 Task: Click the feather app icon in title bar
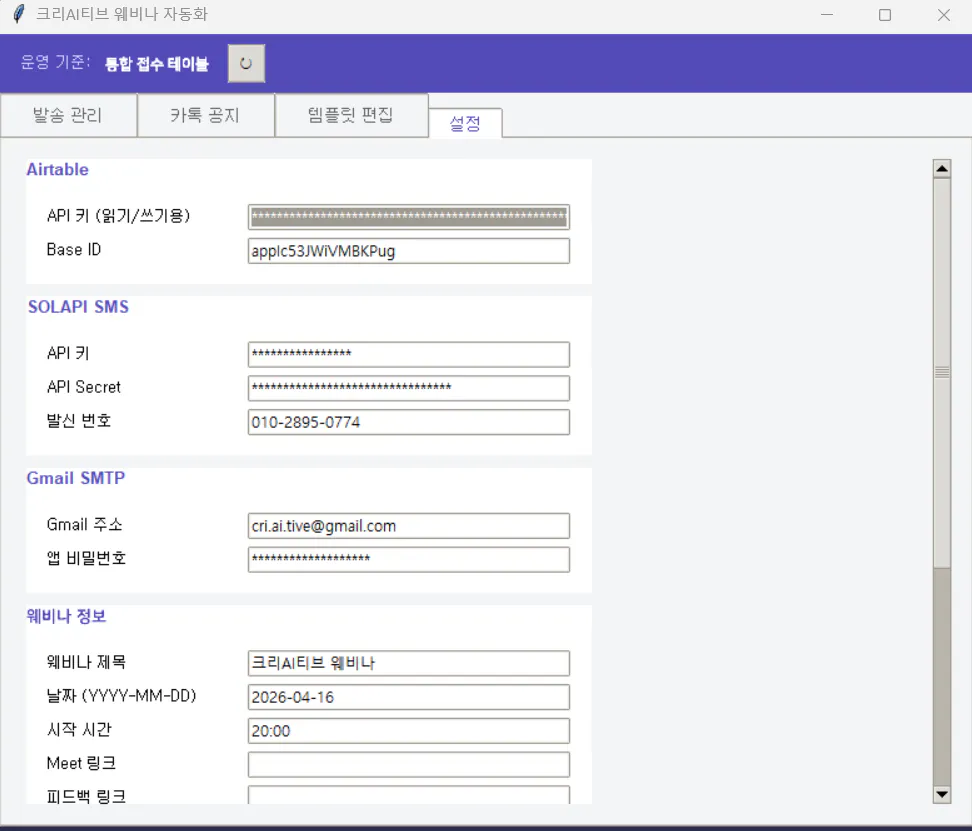tap(19, 14)
